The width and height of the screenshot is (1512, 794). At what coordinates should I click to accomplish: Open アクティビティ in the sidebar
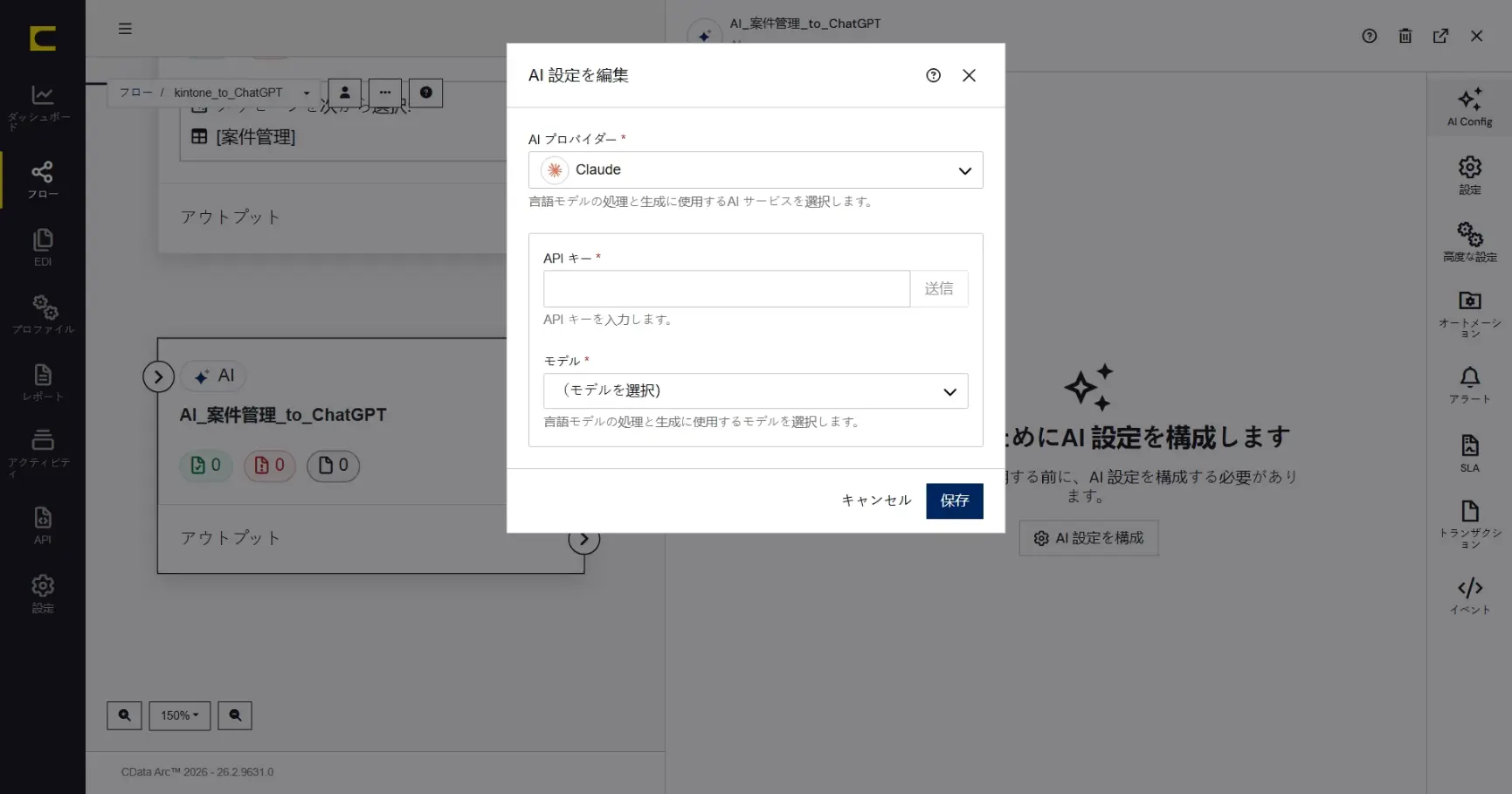pyautogui.click(x=42, y=453)
